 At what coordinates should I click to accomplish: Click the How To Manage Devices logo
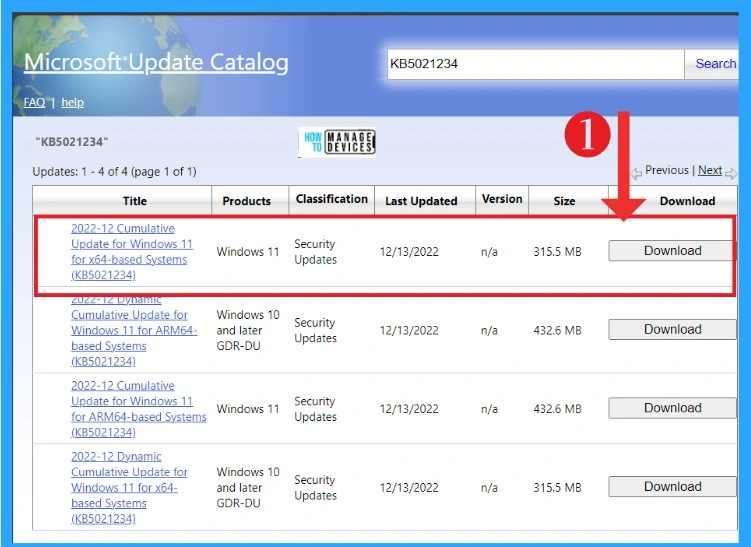click(337, 142)
